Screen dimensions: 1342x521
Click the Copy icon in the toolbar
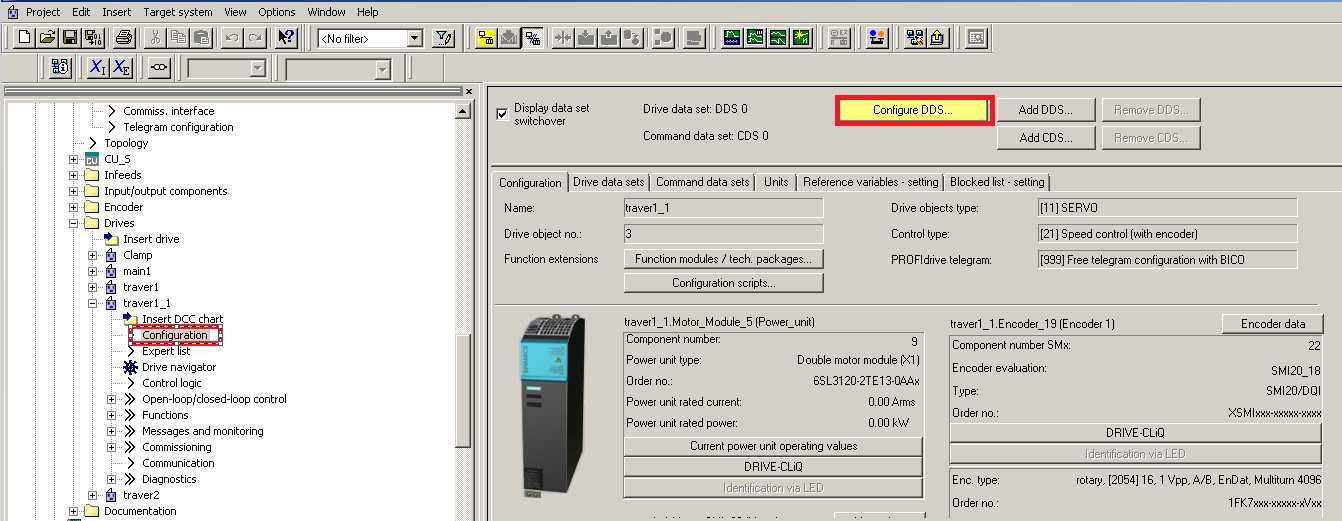coord(178,38)
